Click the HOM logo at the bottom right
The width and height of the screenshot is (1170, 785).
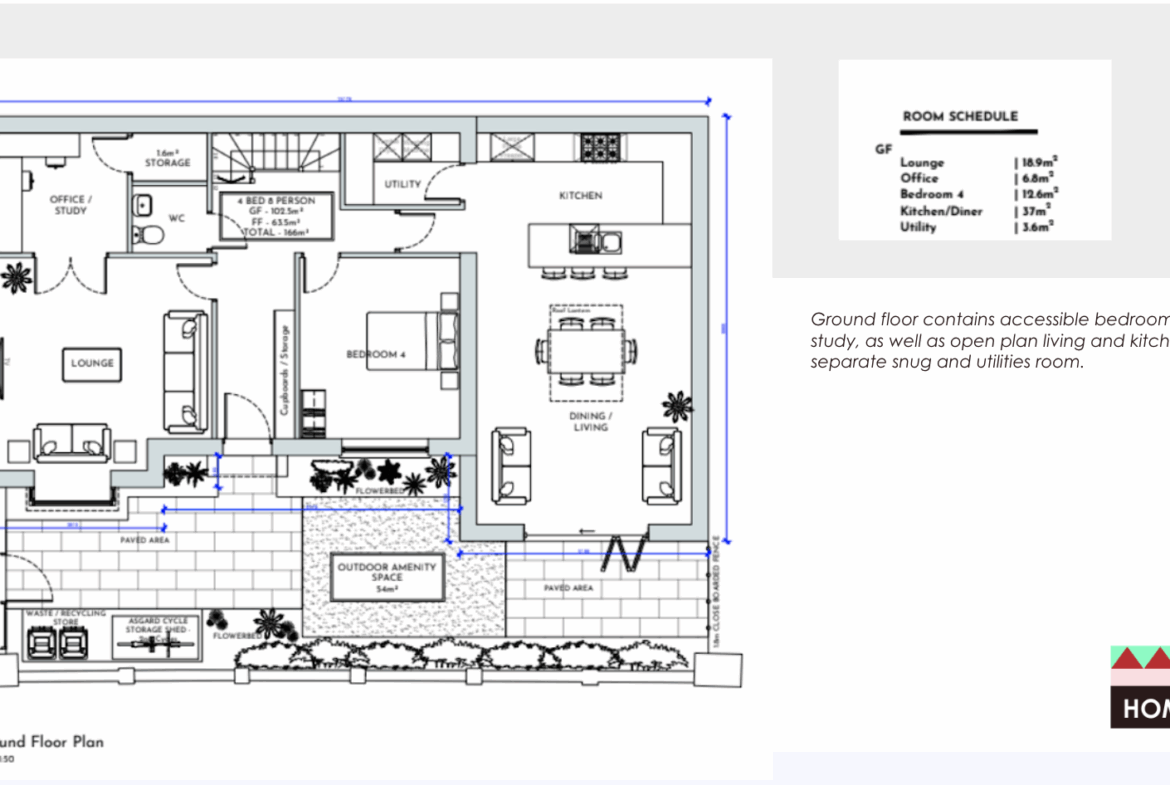[1140, 688]
